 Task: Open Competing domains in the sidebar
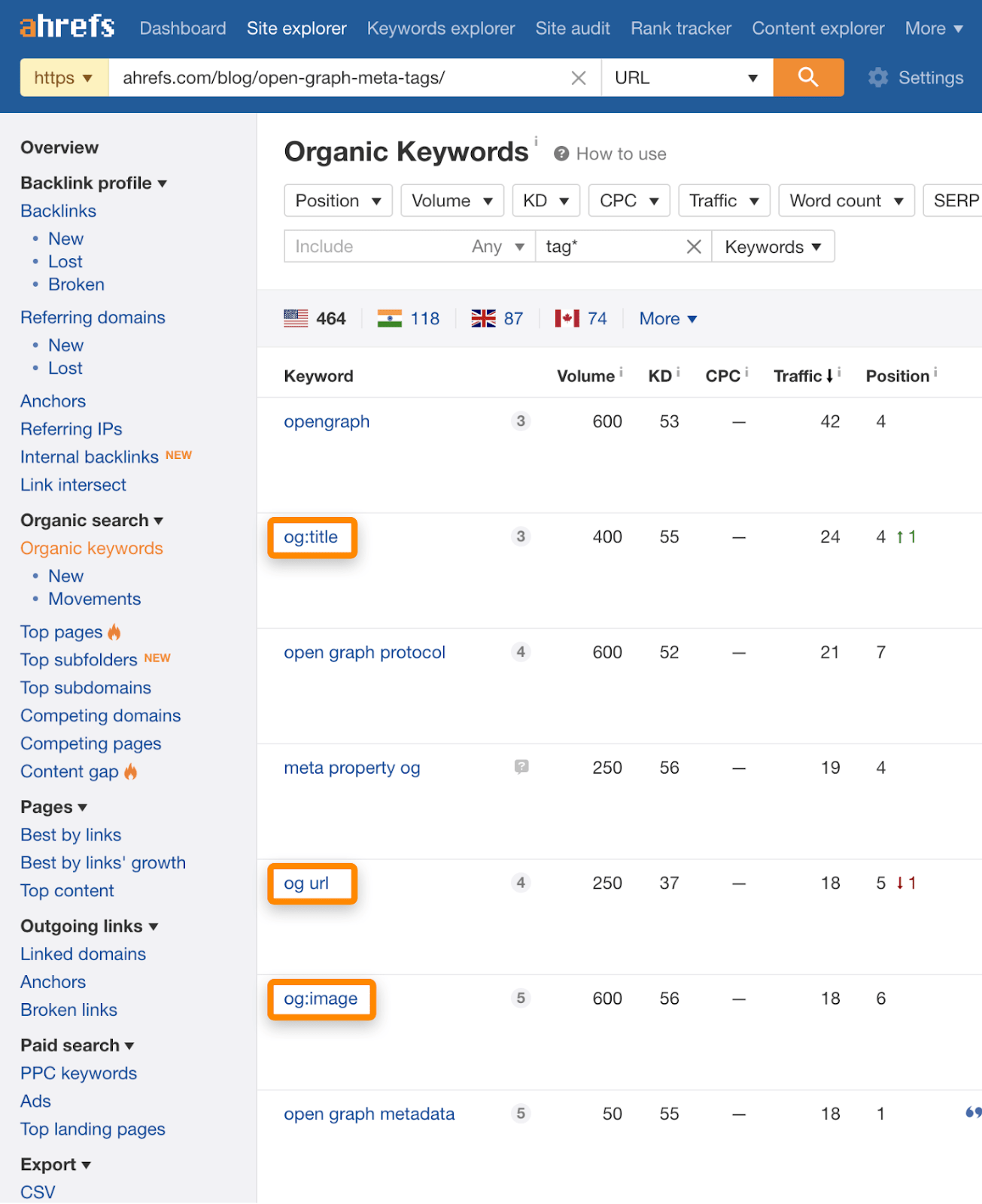(101, 716)
